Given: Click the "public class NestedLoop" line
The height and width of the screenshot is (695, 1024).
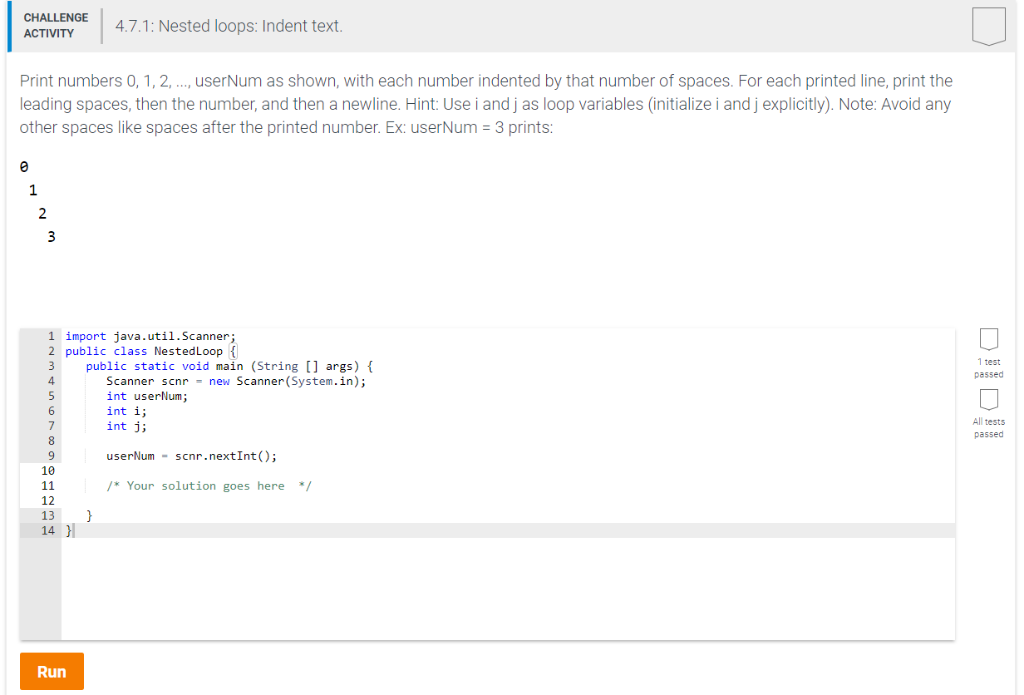Looking at the screenshot, I should (145, 350).
